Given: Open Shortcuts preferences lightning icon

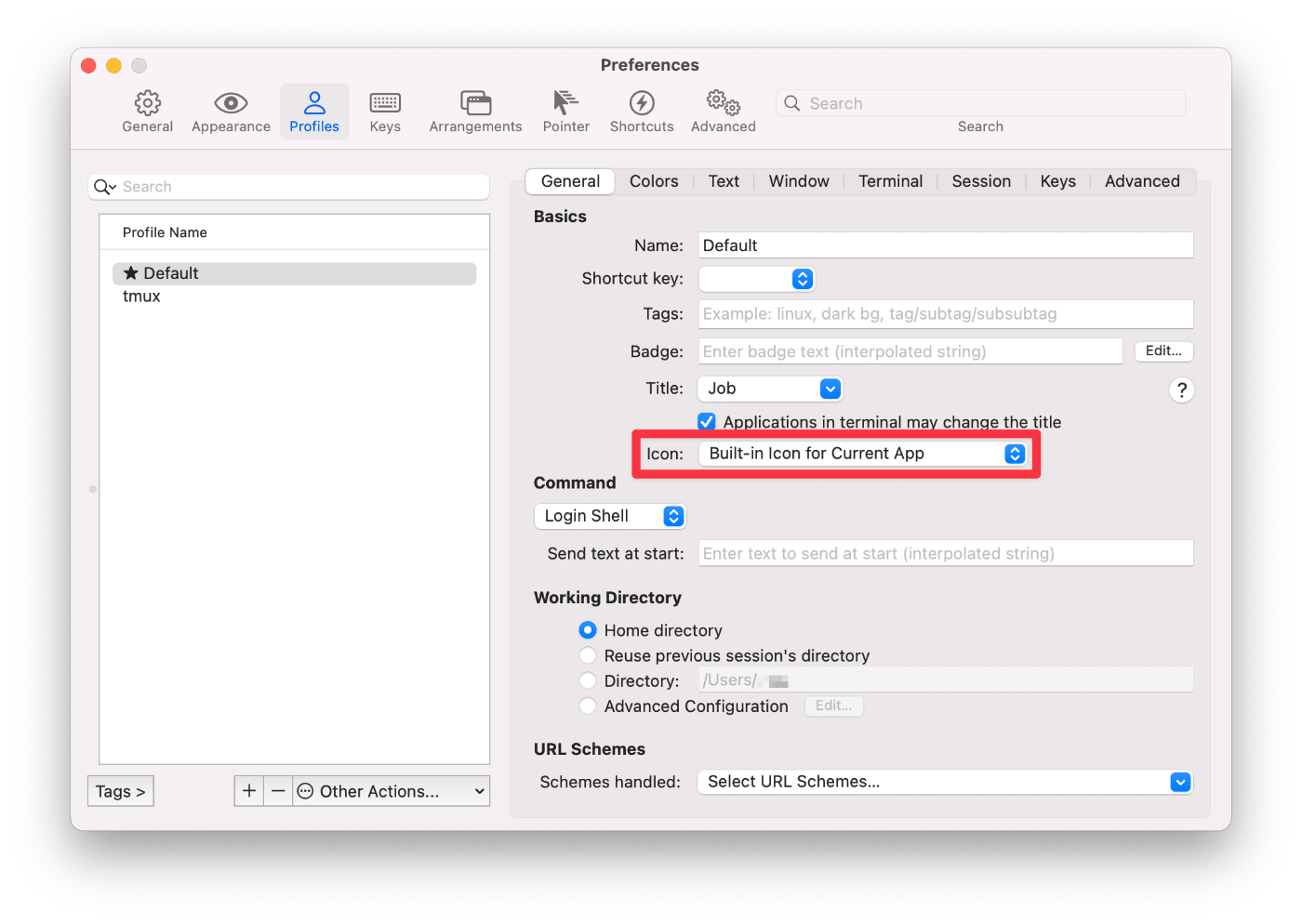Looking at the screenshot, I should coord(642,102).
